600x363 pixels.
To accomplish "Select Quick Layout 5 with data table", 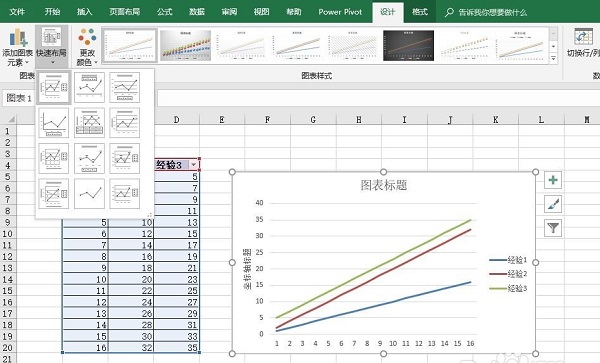I will pyautogui.click(x=89, y=123).
